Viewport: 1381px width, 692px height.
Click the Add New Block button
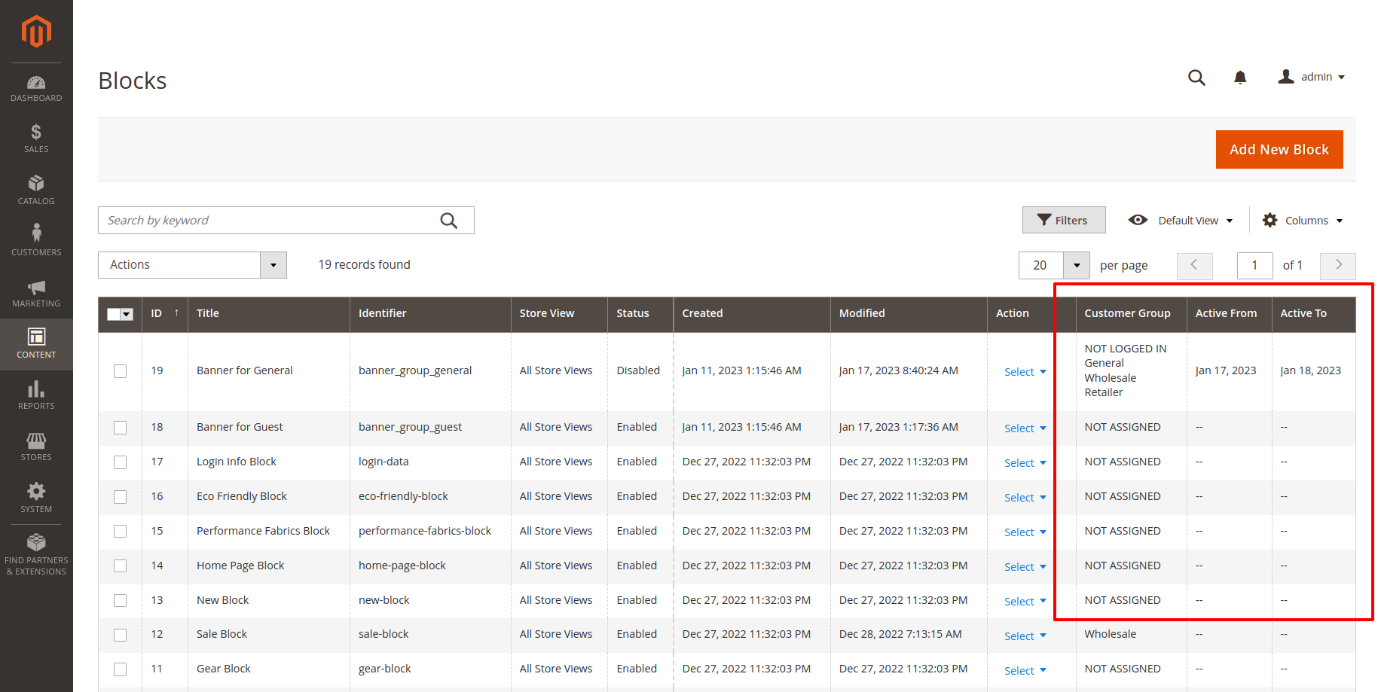pyautogui.click(x=1278, y=150)
